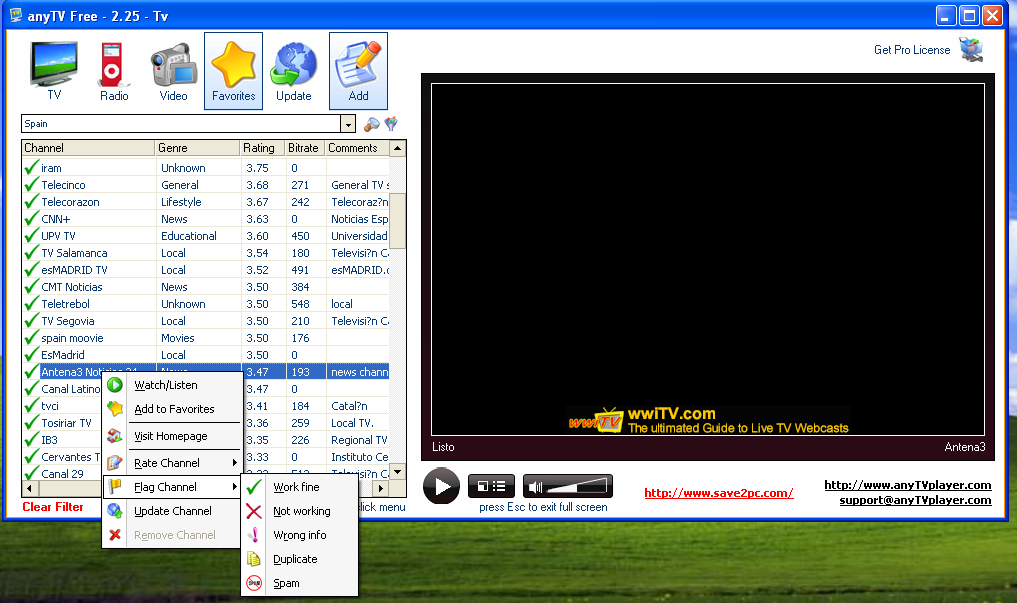Click the list scroll-down arrow
1017x603 pixels.
[x=398, y=471]
